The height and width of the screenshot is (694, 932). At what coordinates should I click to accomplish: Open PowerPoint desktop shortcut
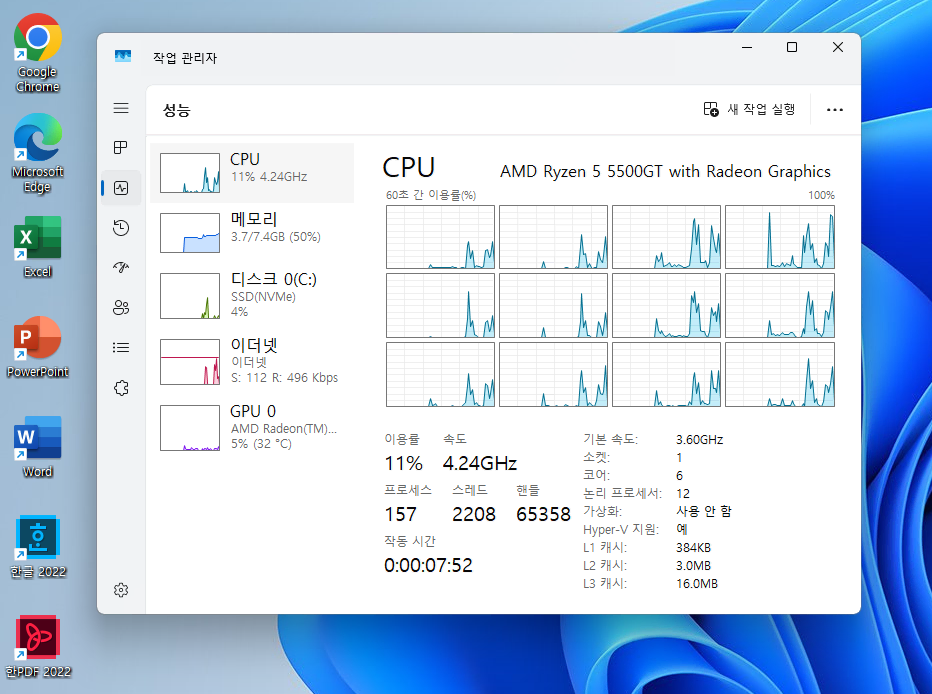coord(37,347)
